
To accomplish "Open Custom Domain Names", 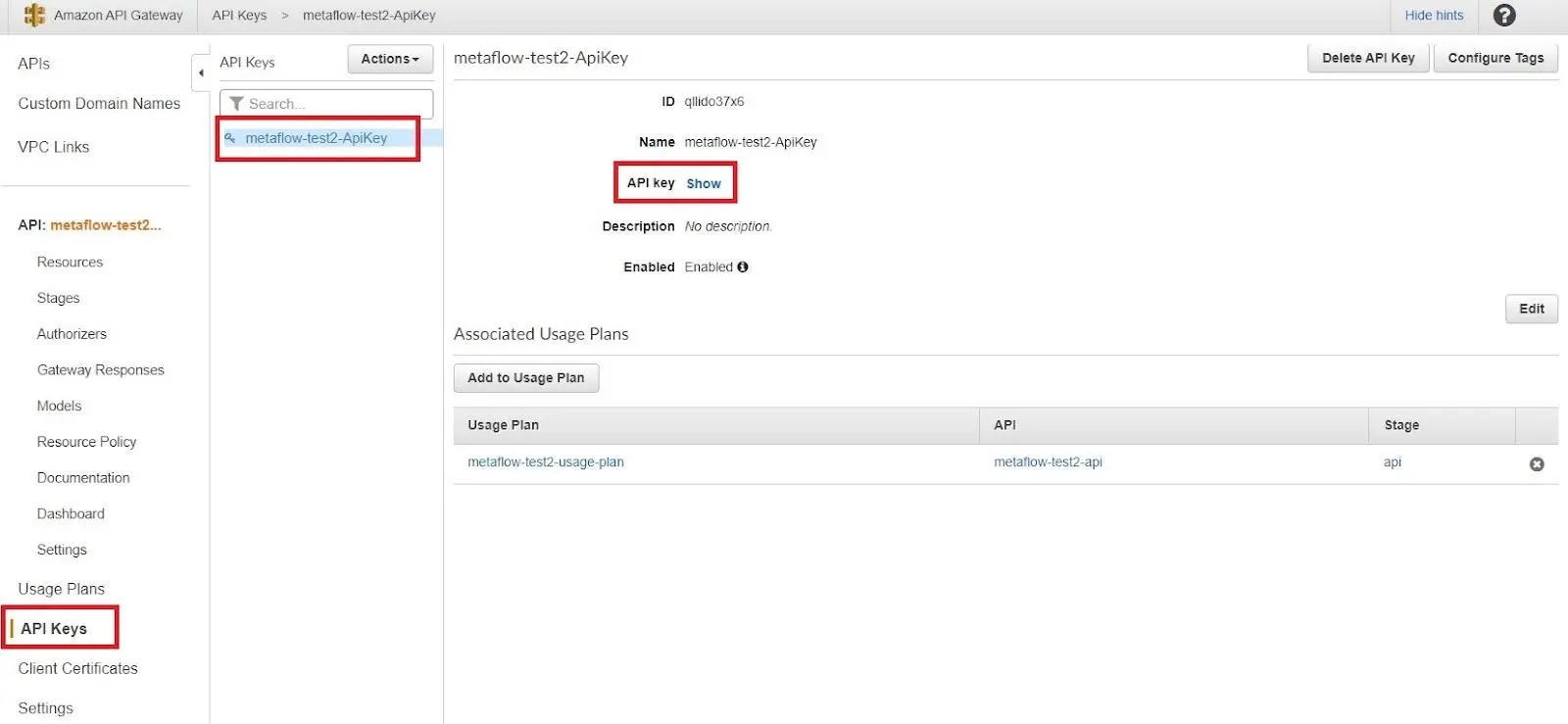I will coord(99,104).
